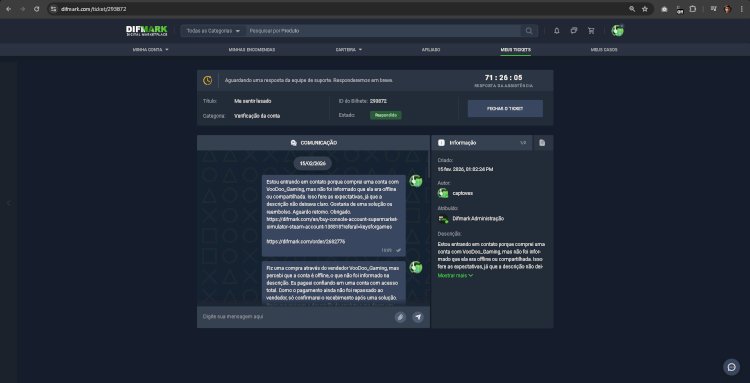This screenshot has height=383, width=750.
Task: Expand description with Mostrar mais
Action: point(455,275)
